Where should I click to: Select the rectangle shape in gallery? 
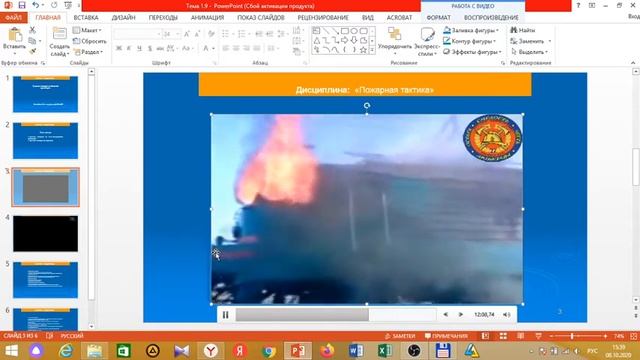click(344, 31)
